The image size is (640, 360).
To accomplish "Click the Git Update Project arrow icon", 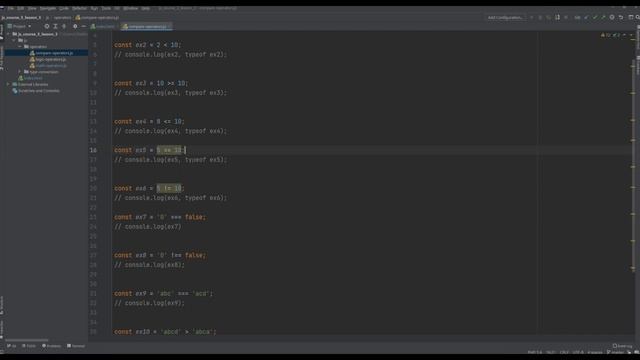I will (x=586, y=18).
